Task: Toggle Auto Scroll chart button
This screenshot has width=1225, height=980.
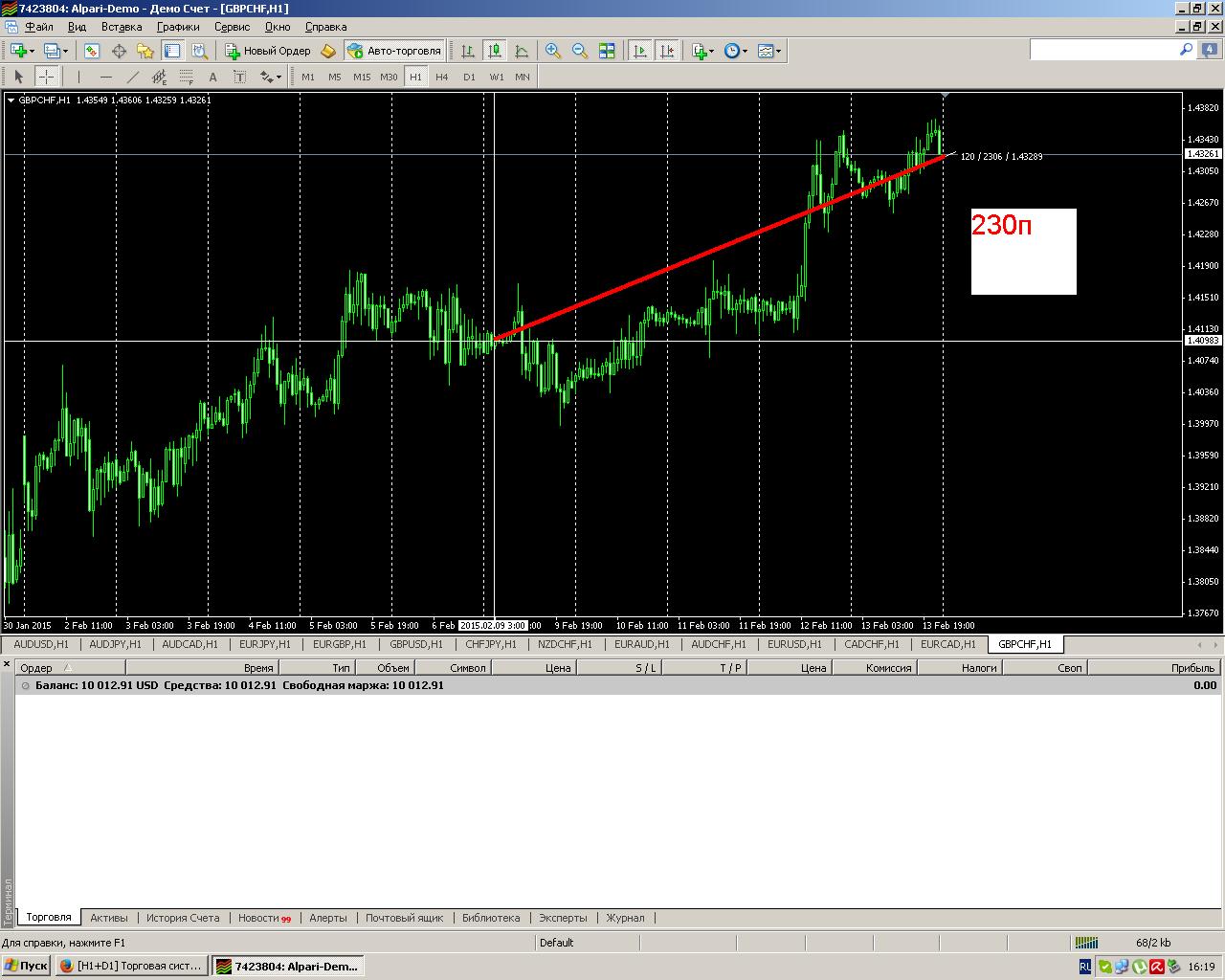Action: [639, 51]
